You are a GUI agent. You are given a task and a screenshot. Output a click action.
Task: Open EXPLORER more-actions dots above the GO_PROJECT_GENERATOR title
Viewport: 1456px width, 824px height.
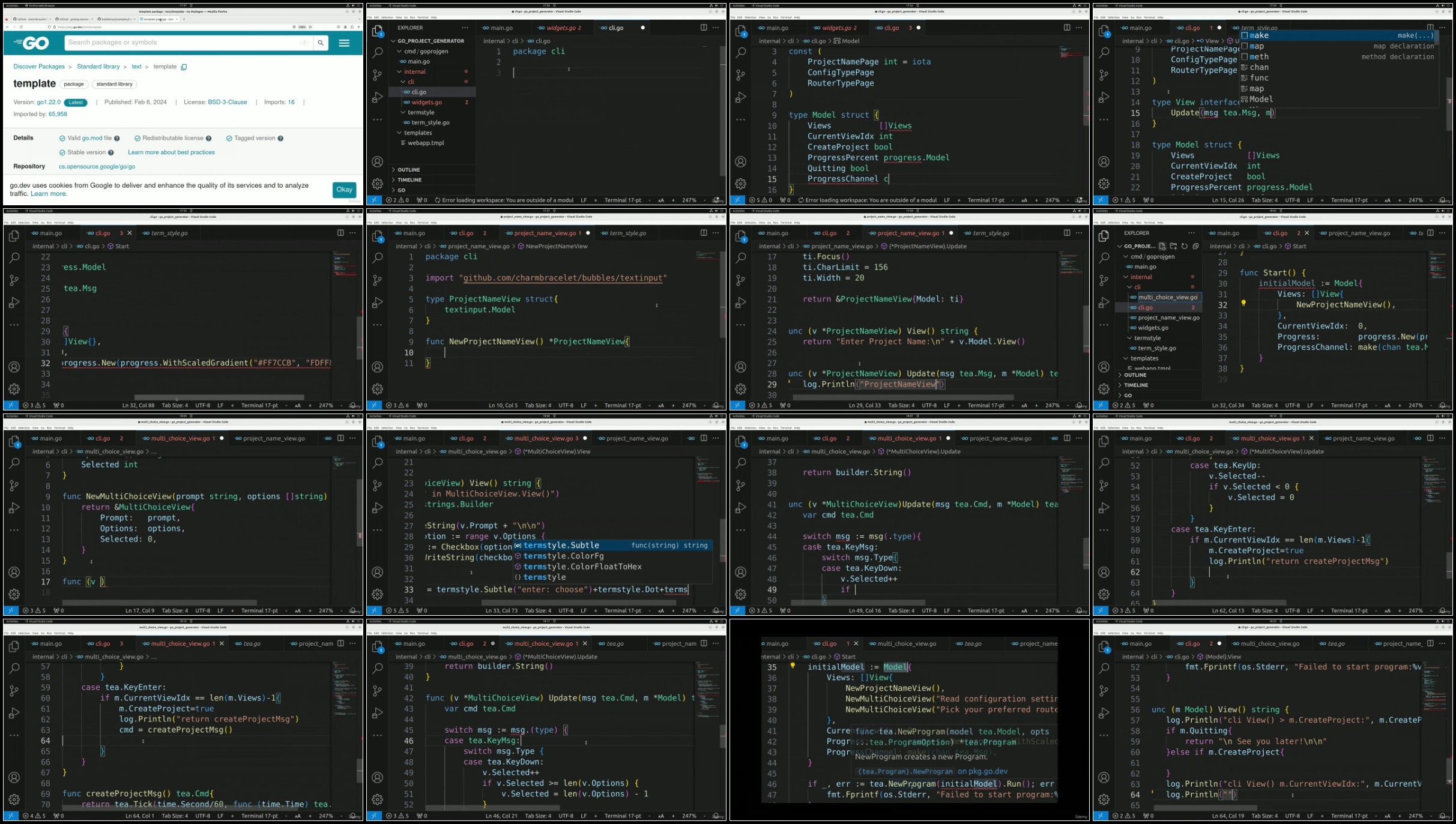tap(465, 28)
